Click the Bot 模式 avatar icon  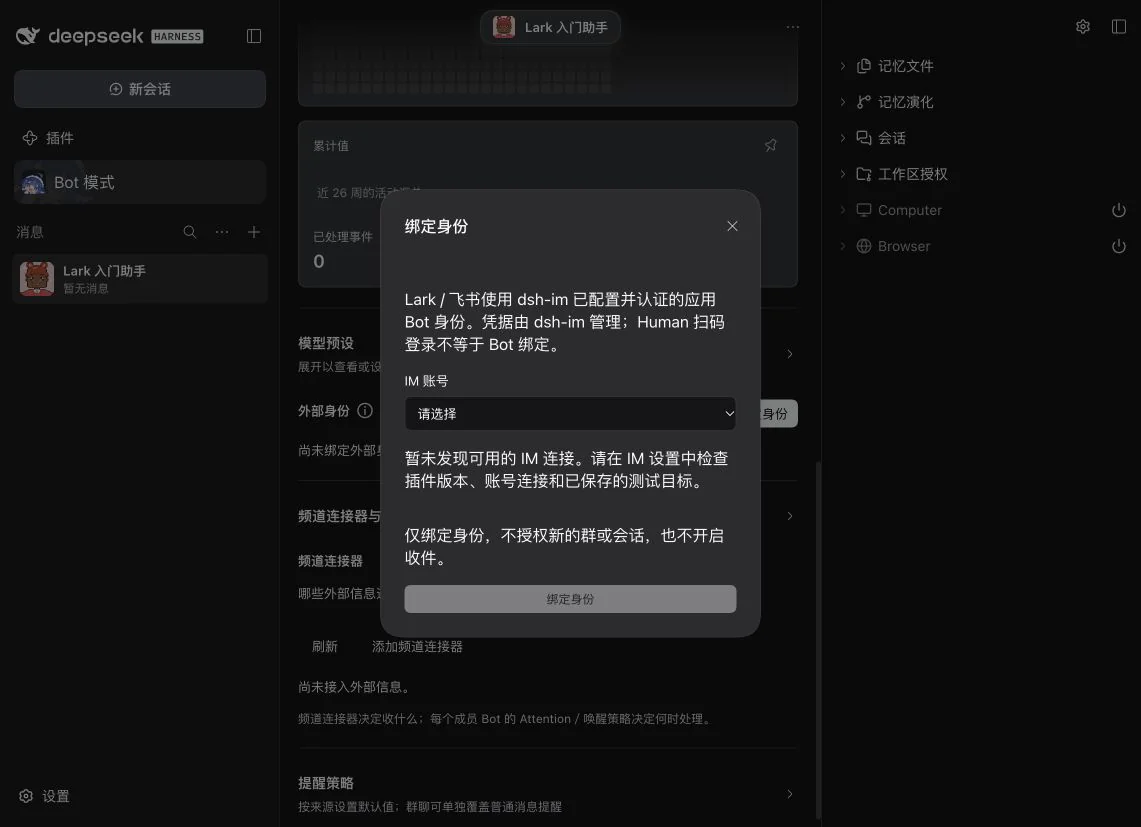pyautogui.click(x=33, y=183)
